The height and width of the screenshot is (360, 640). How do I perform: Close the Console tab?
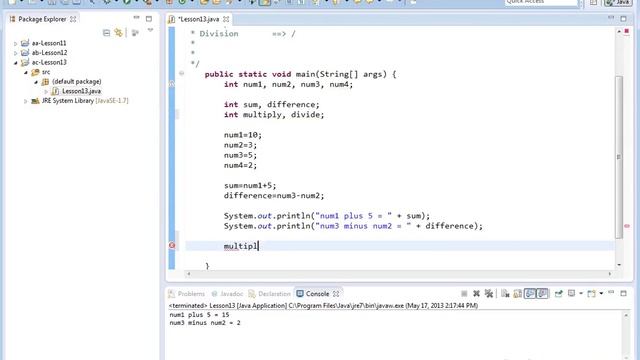[336, 294]
